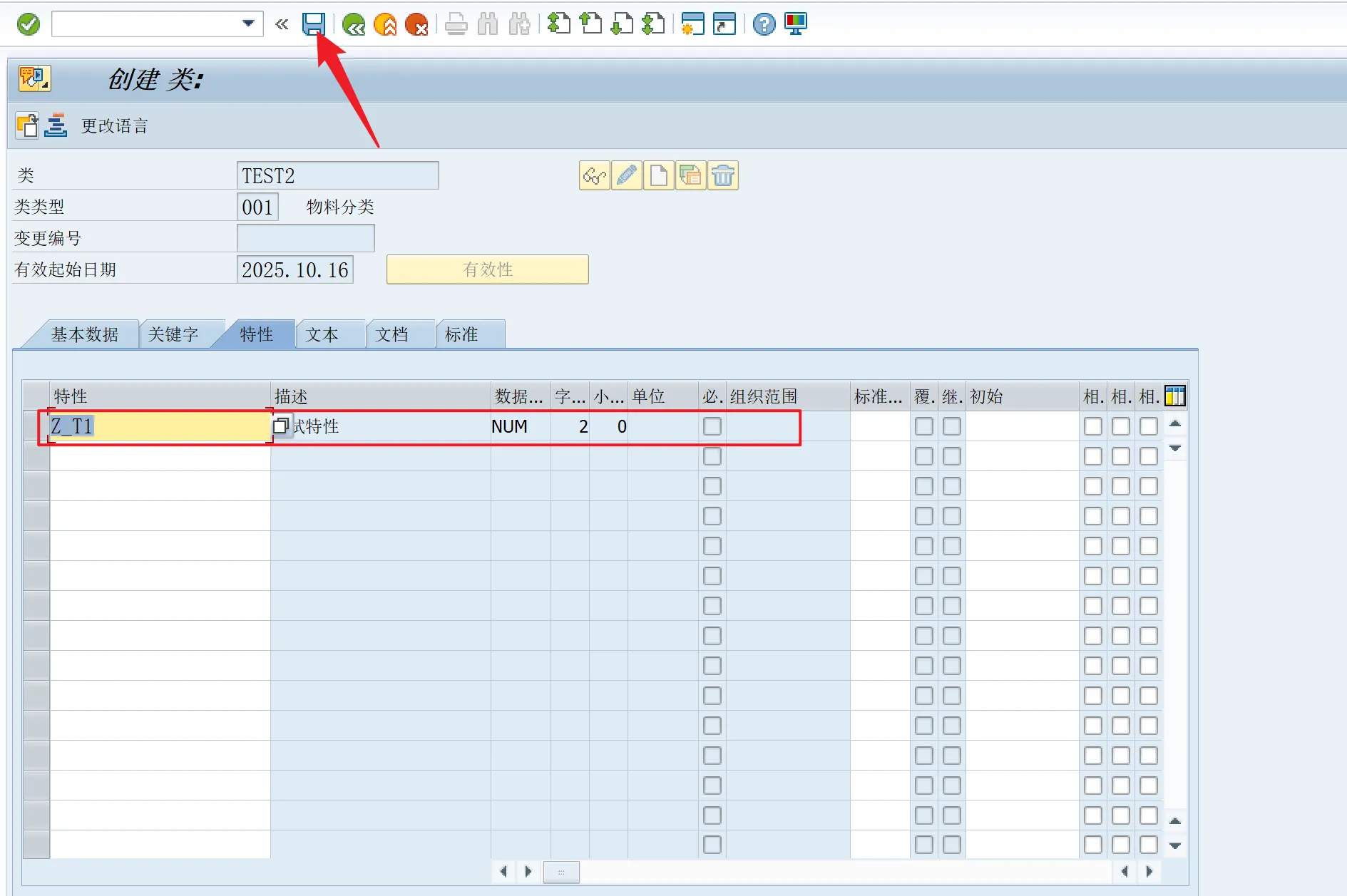Expand the command field dropdown arrow

point(248,24)
